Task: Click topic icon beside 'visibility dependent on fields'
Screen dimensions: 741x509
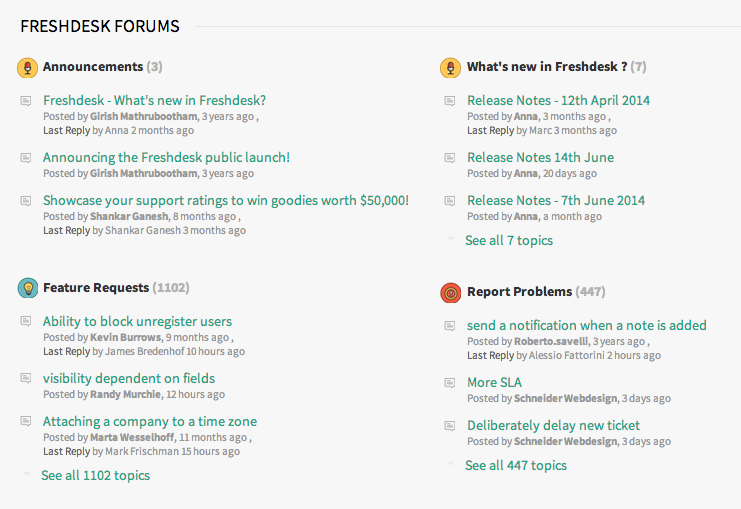Action: (x=26, y=379)
